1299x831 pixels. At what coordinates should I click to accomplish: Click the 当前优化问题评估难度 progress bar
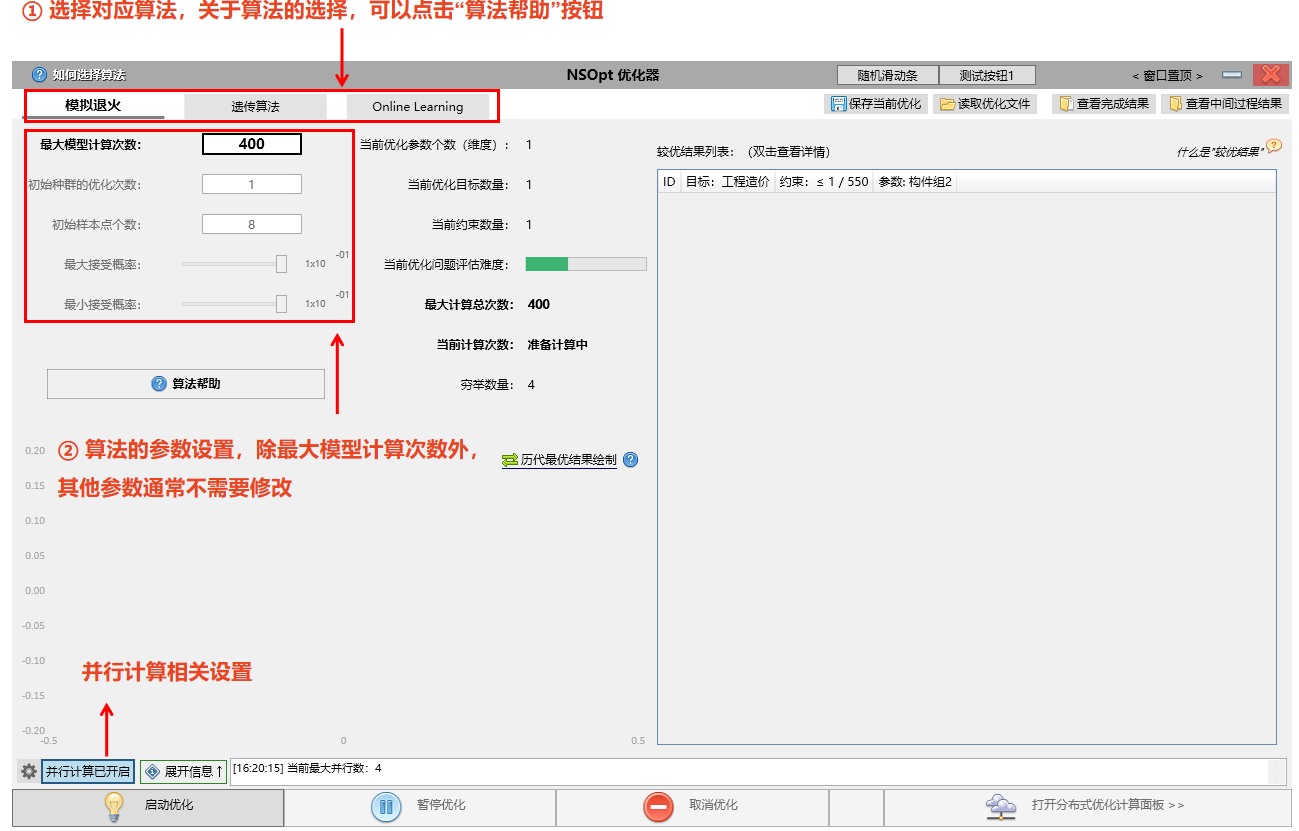click(586, 264)
